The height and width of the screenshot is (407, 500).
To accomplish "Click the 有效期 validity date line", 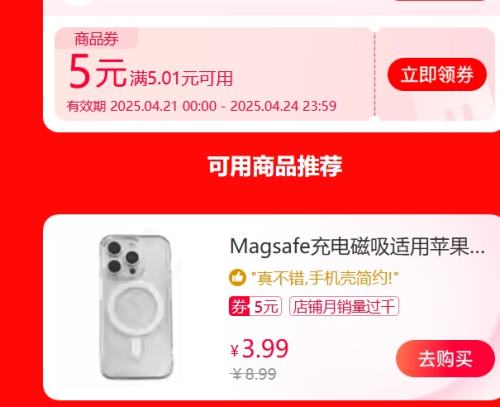I will pos(202,106).
